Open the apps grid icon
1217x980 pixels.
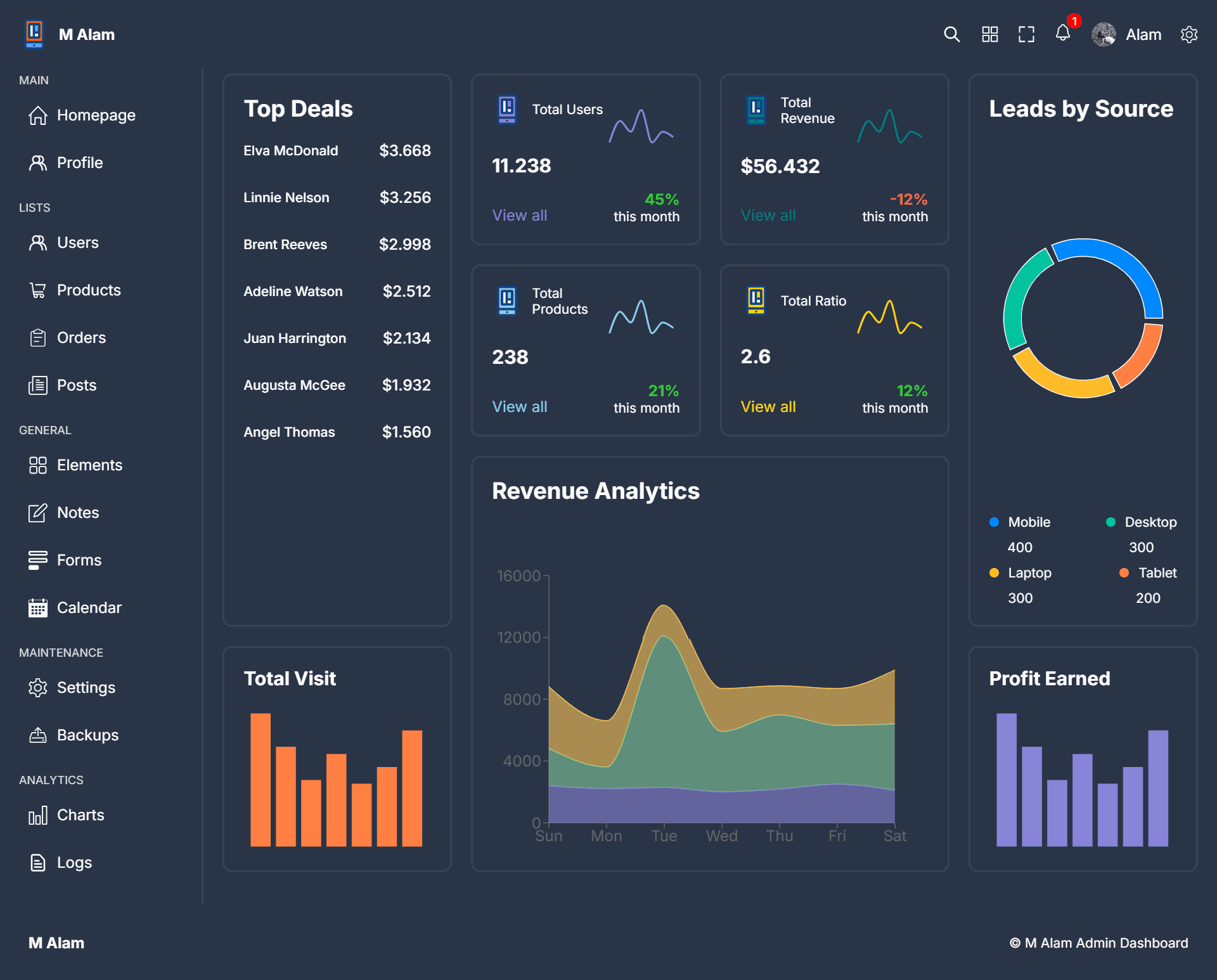pyautogui.click(x=989, y=35)
